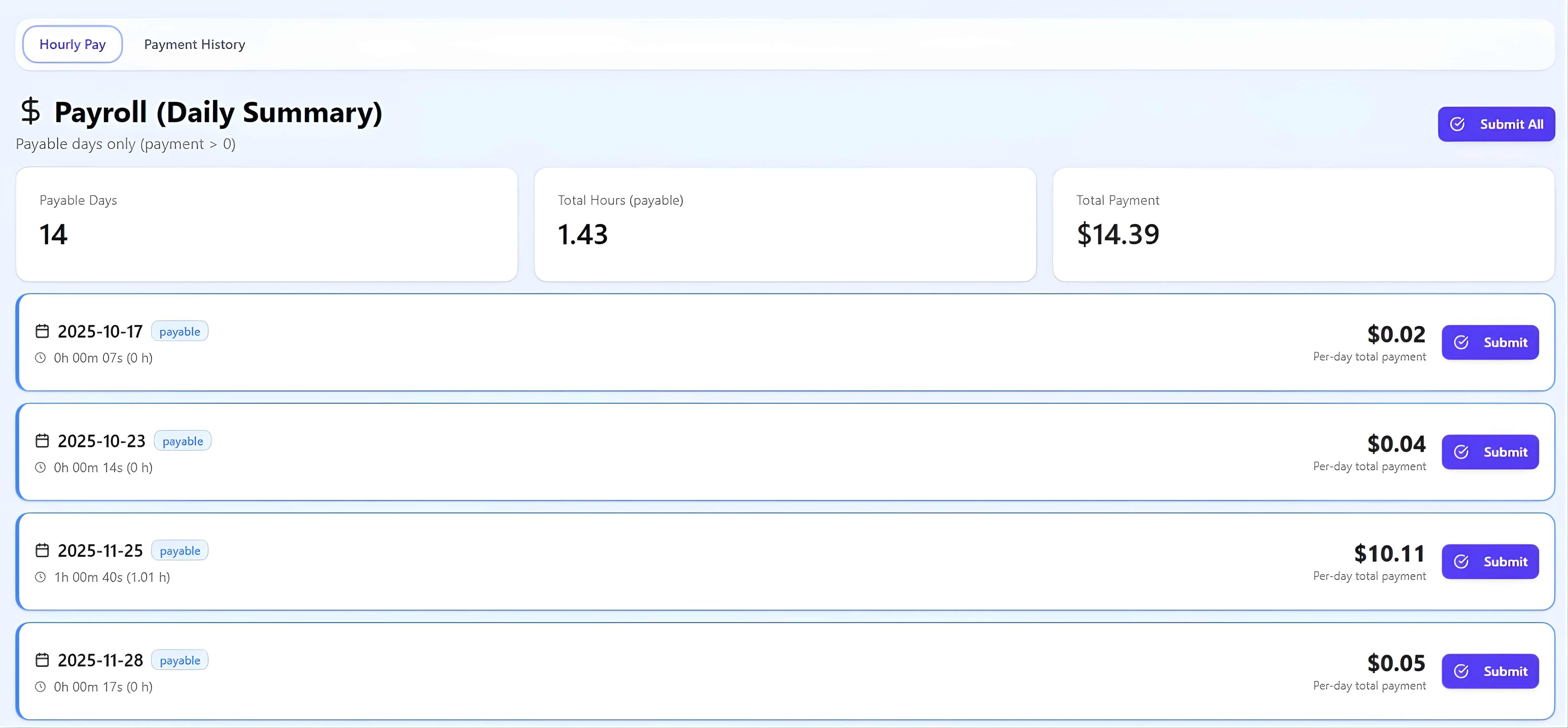Click the calendar icon beside 2025-11-28
Viewport: 1568px width, 728px height.
(x=41, y=659)
